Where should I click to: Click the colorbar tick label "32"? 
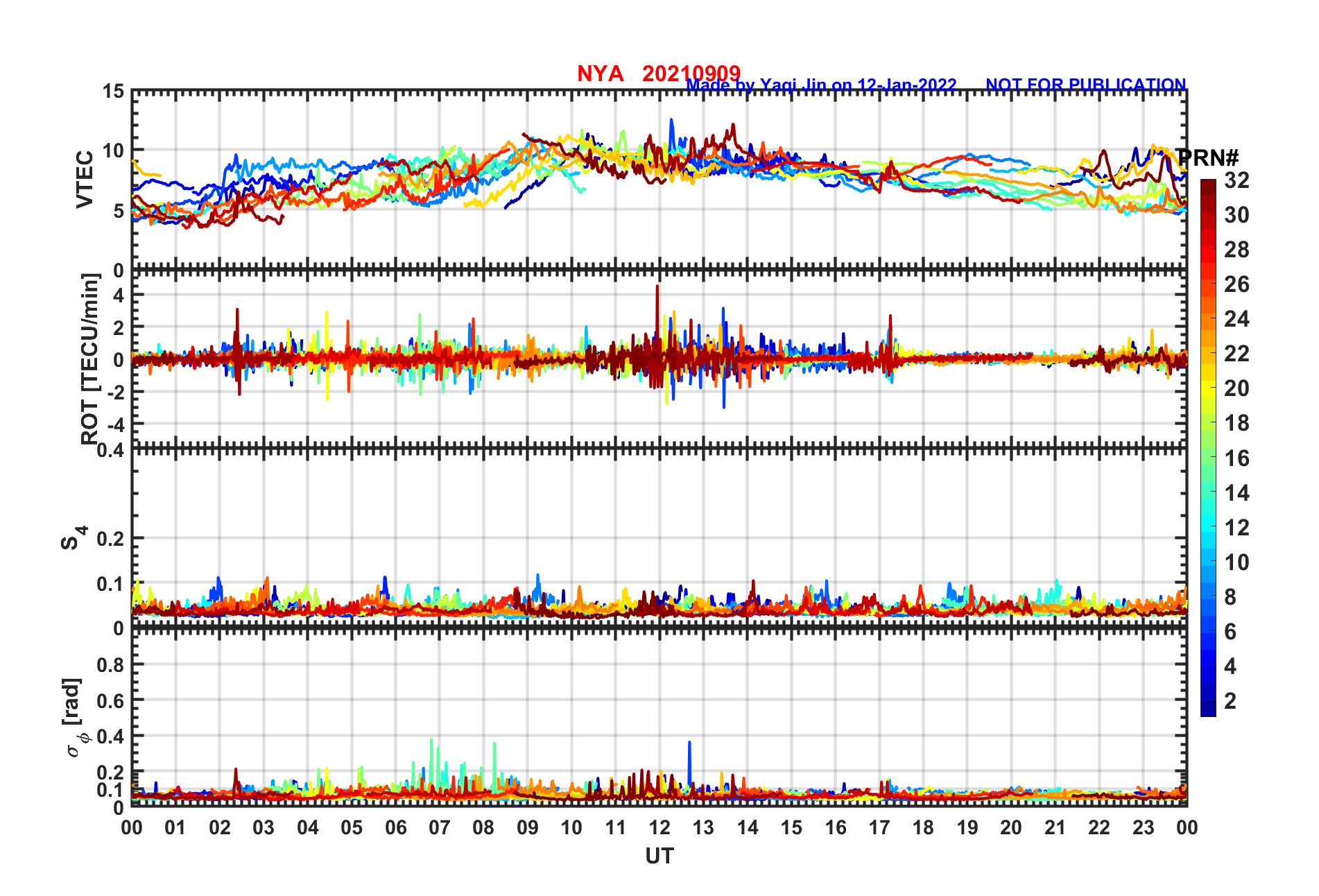[1236, 180]
